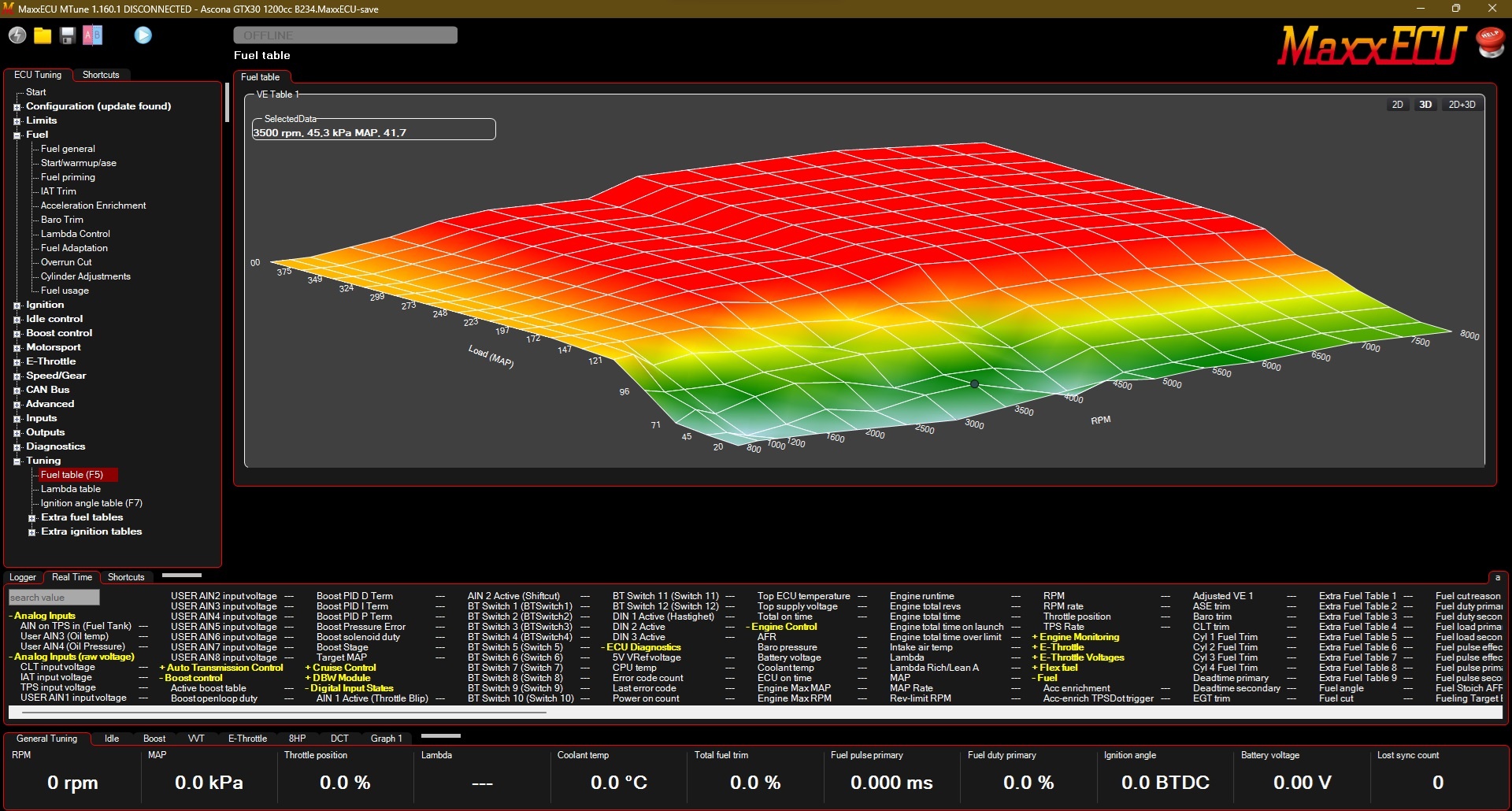Open the Shortcuts tab next to ECU Tuning

(x=101, y=75)
